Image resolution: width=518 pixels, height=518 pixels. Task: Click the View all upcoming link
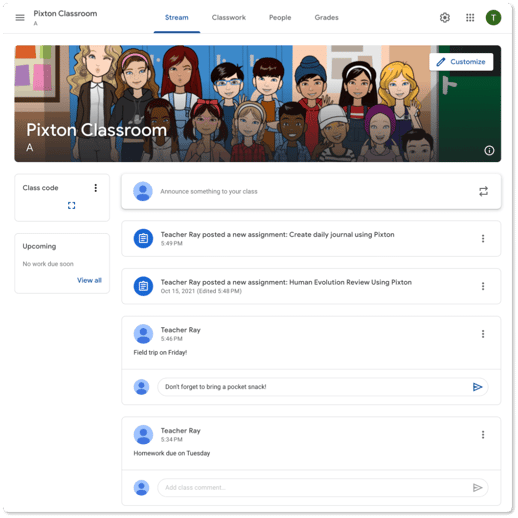(89, 280)
